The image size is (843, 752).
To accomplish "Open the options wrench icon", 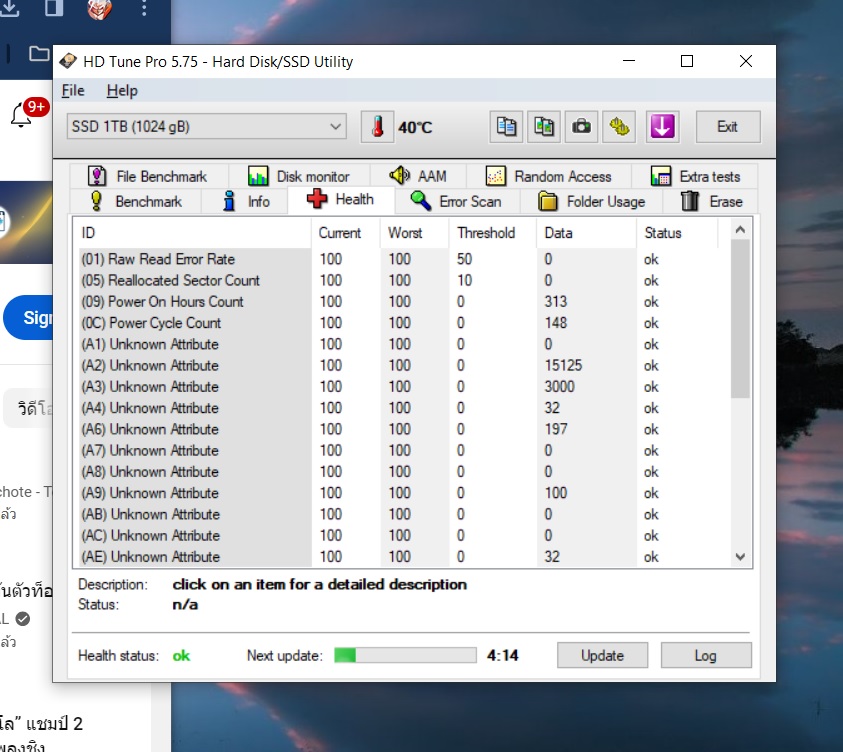I will [620, 127].
